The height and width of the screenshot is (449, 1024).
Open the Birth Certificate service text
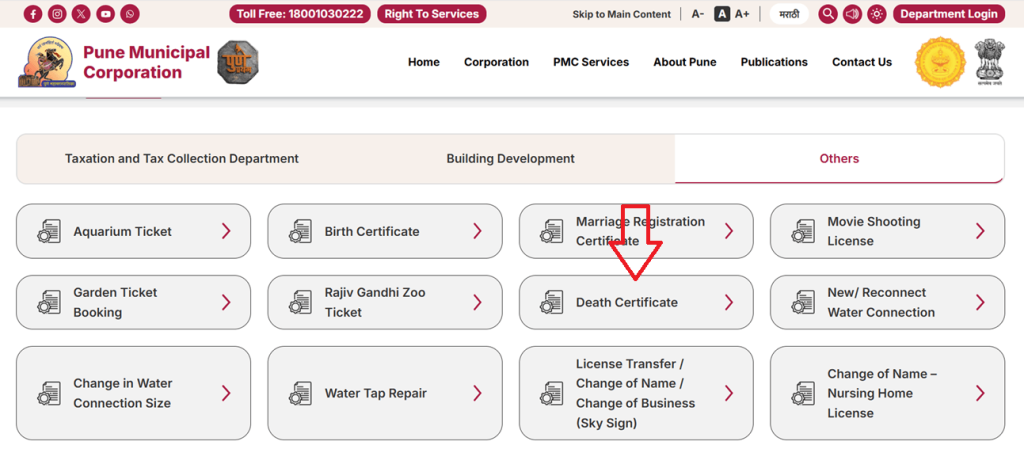[x=372, y=231]
